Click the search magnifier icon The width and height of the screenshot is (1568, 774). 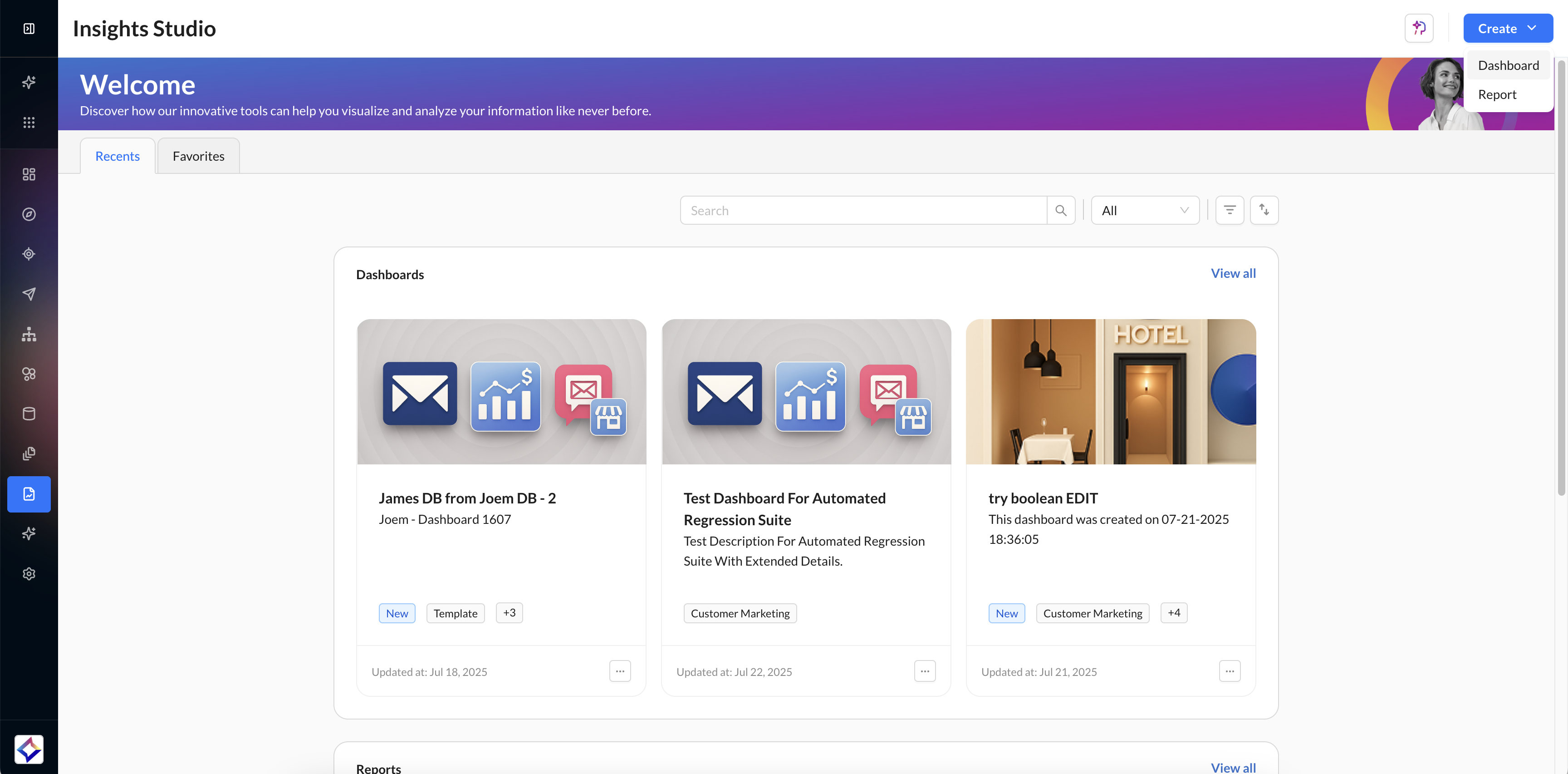click(x=1061, y=211)
